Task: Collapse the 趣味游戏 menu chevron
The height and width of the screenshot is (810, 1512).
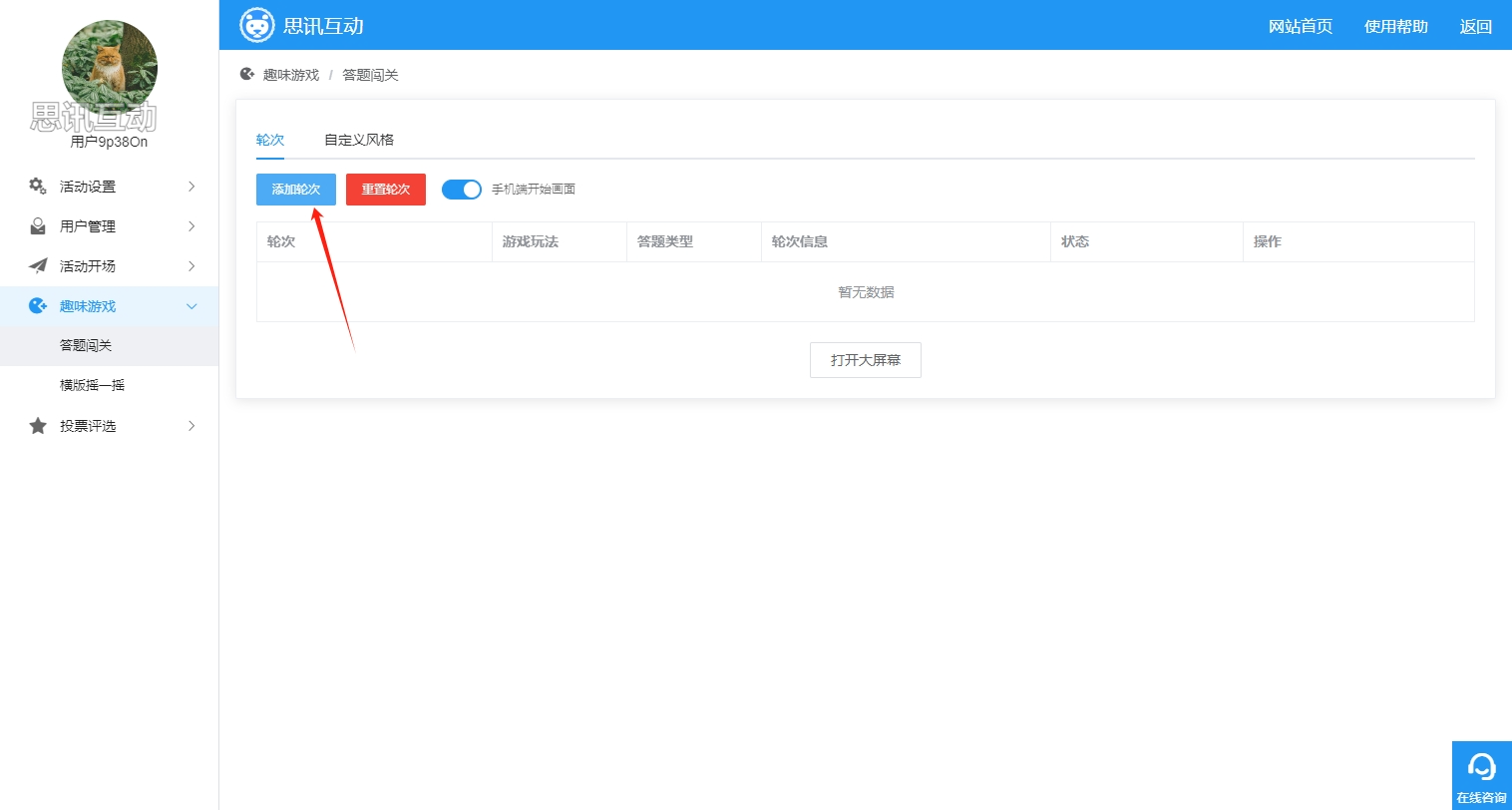Action: tap(191, 306)
